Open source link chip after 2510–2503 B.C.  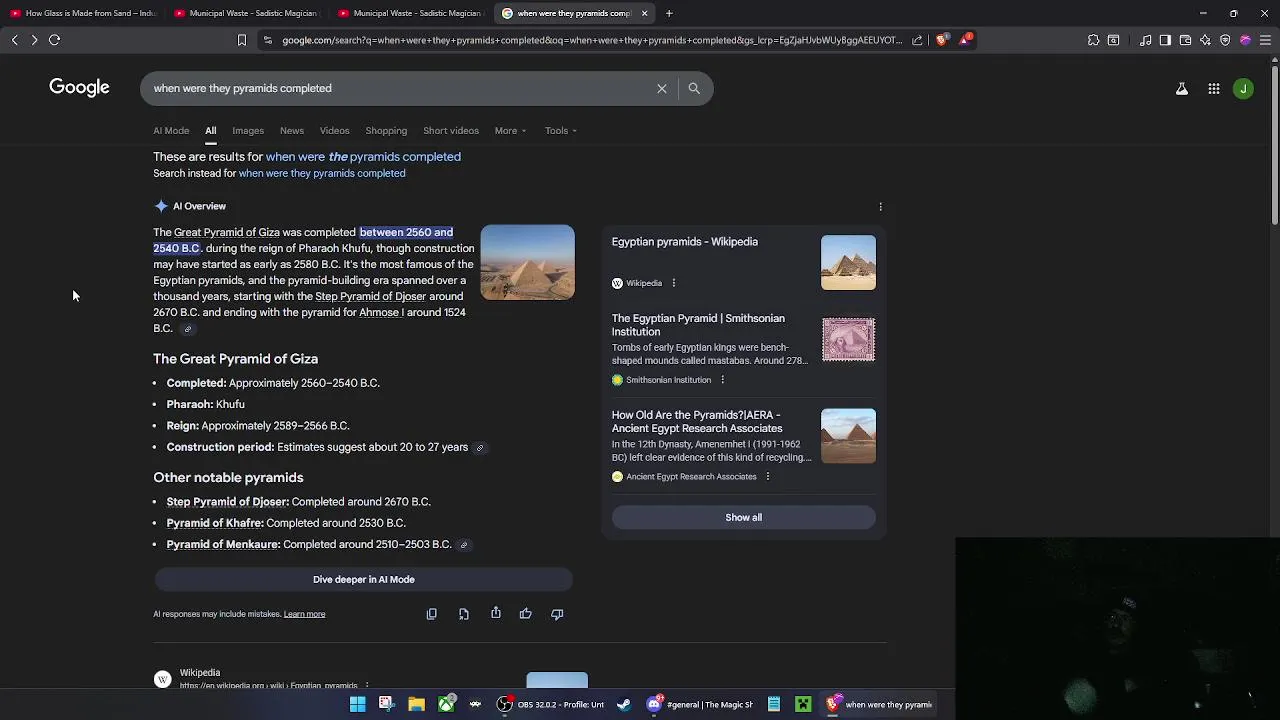coord(463,545)
